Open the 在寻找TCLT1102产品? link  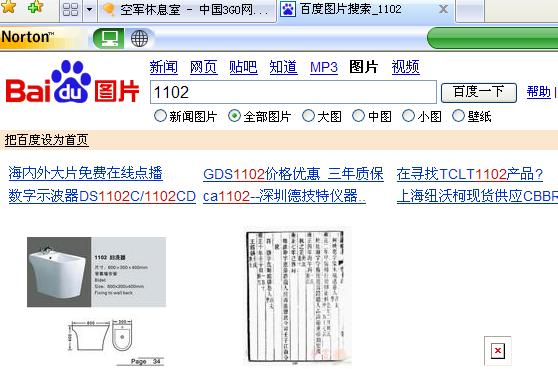pos(470,174)
